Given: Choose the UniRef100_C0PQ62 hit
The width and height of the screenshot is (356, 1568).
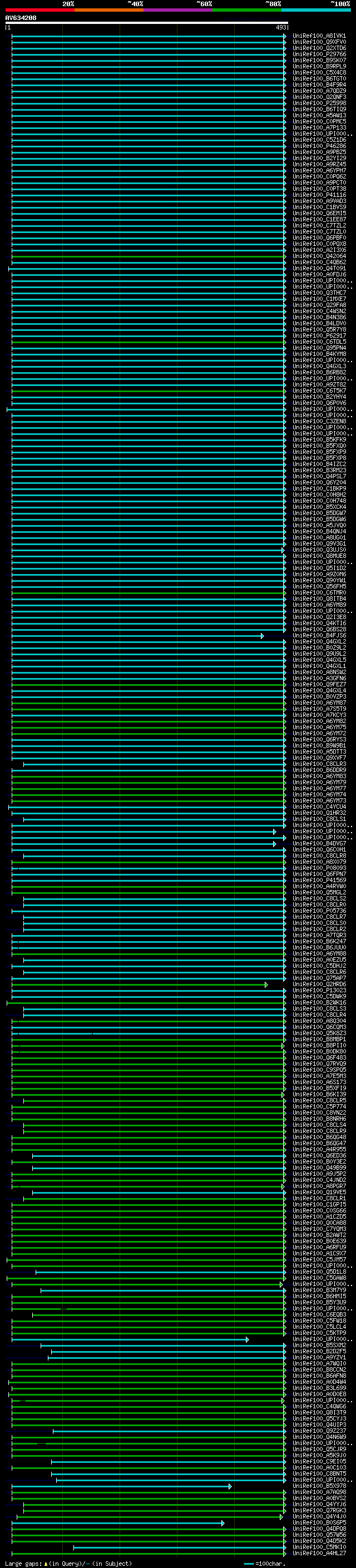Looking at the screenshot, I should pyautogui.click(x=319, y=176).
